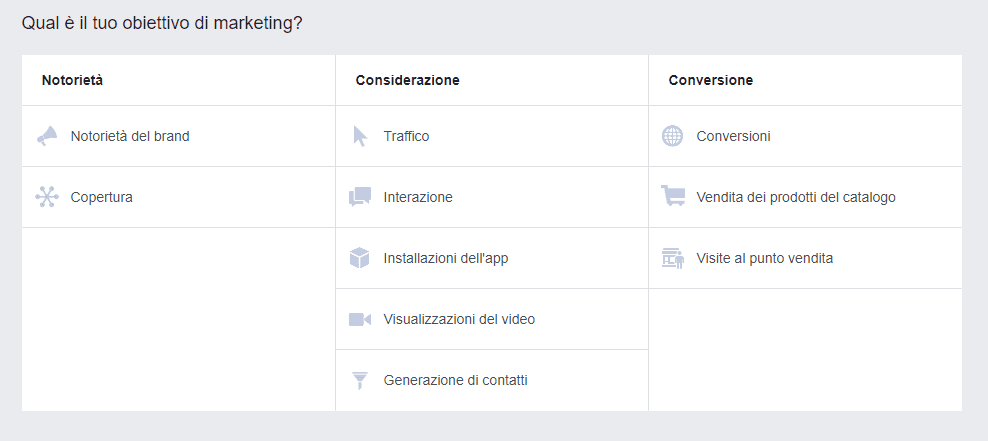The width and height of the screenshot is (988, 441).
Task: Choose Installazioni dell'app objective
Action: [445, 258]
